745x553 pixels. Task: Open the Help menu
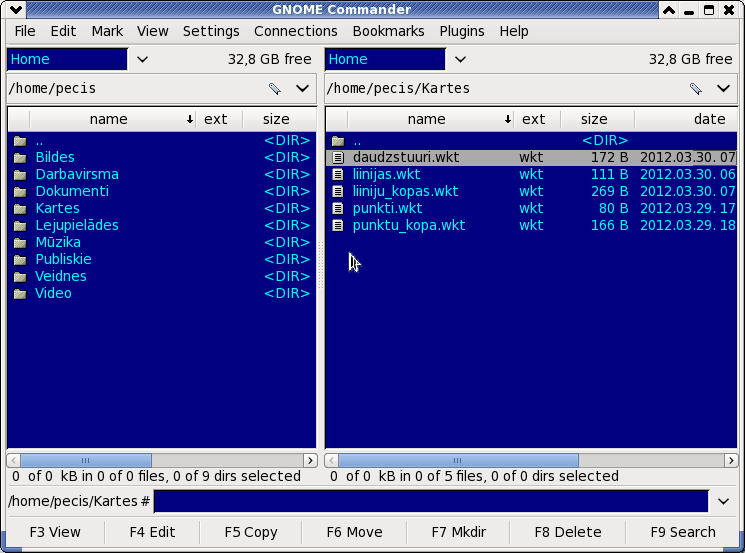coord(514,31)
